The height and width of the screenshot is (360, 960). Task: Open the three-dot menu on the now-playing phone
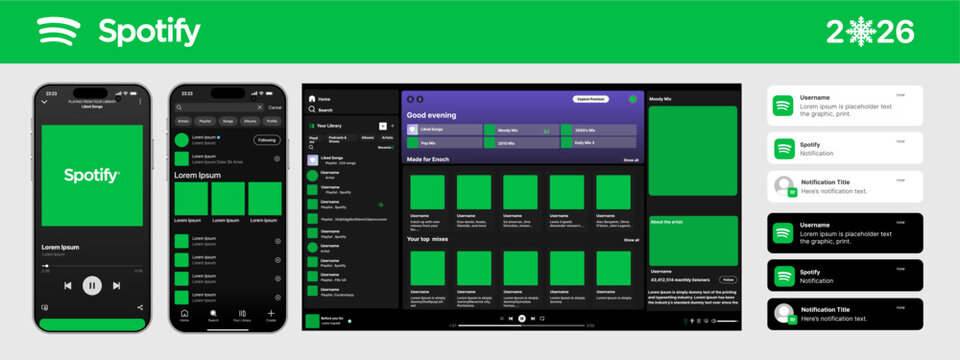click(x=140, y=102)
